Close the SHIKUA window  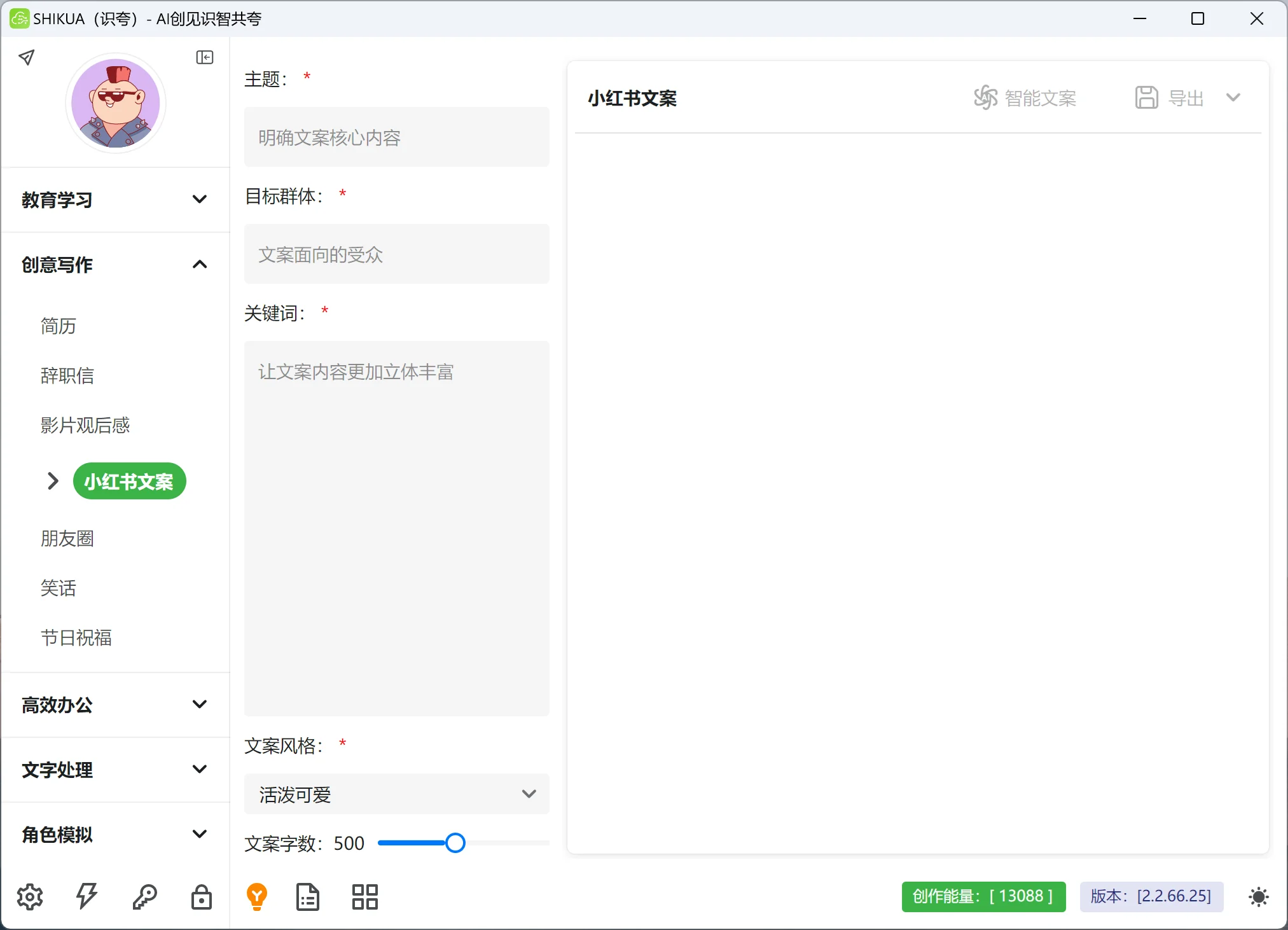(x=1257, y=18)
